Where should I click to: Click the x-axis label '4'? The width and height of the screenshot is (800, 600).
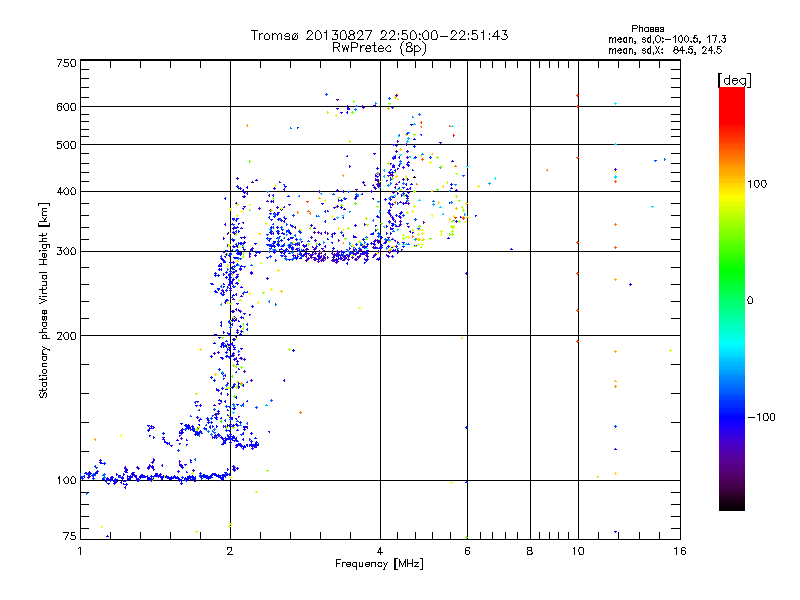tap(380, 551)
